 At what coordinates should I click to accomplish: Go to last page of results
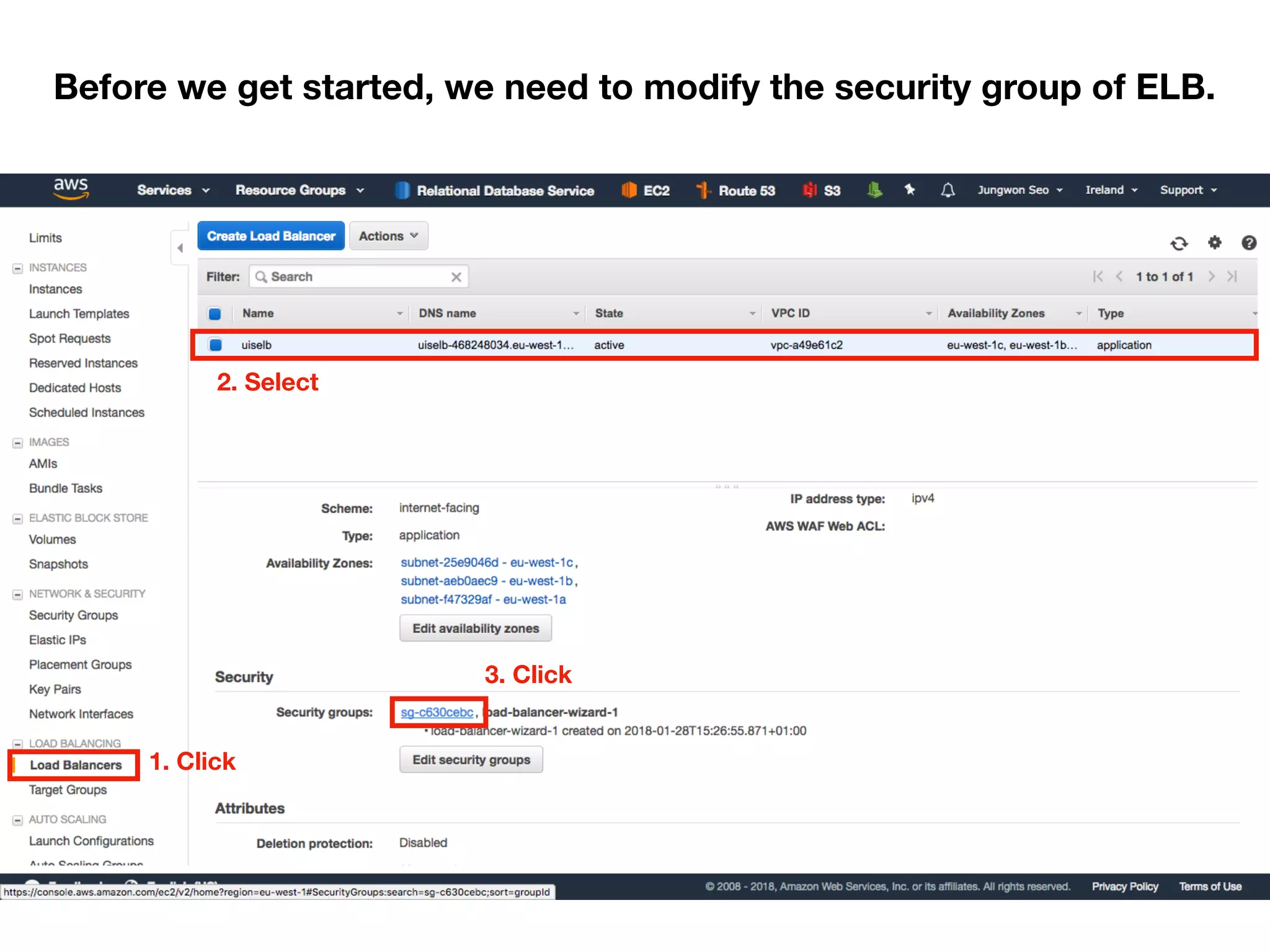(1232, 276)
